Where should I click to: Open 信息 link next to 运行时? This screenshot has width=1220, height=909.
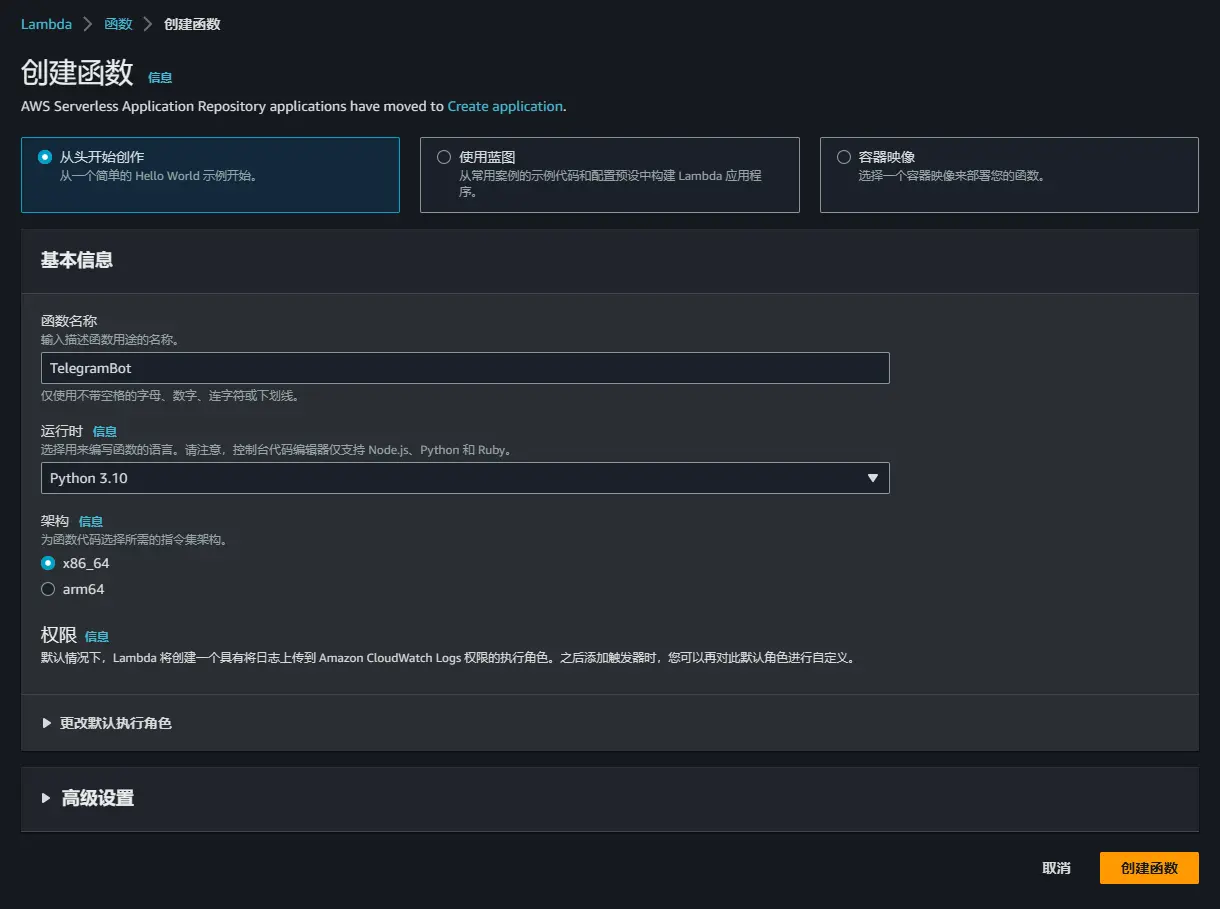click(105, 431)
